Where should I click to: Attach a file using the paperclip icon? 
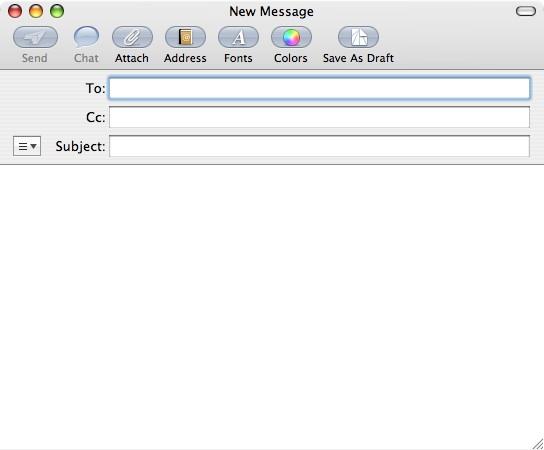[x=132, y=37]
